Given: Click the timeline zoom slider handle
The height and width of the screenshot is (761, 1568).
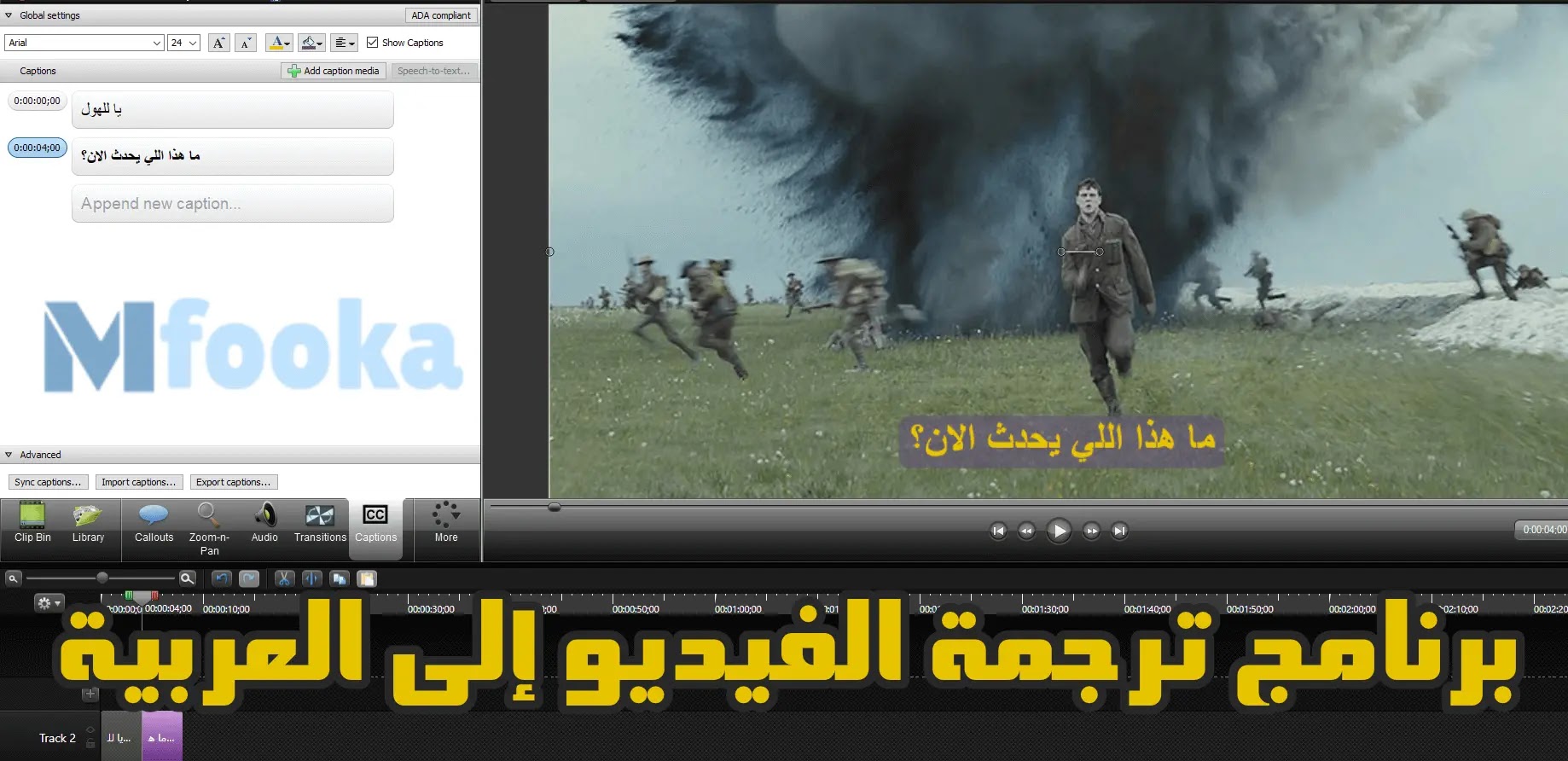Looking at the screenshot, I should point(102,578).
